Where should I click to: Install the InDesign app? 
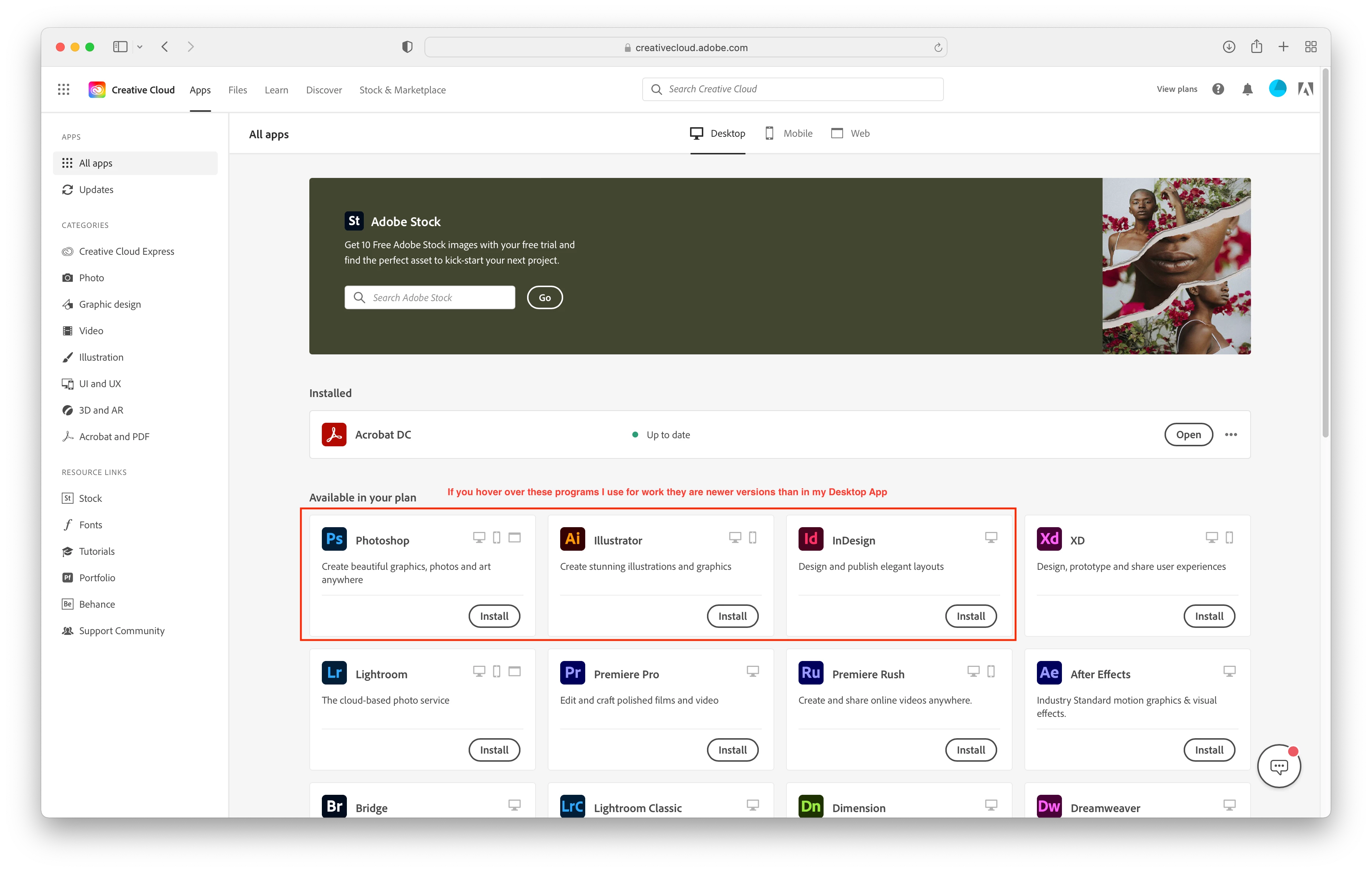point(970,616)
